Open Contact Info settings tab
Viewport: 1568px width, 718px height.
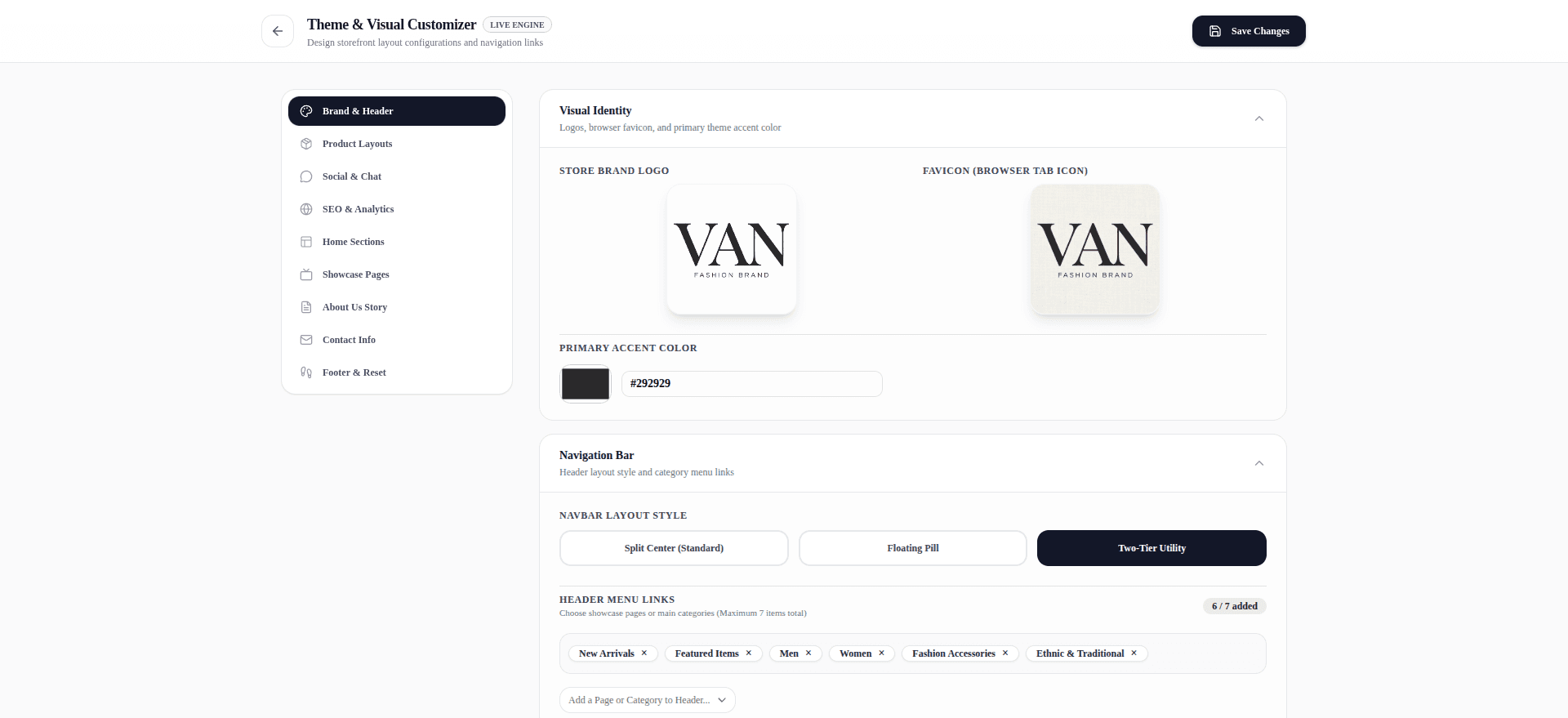click(397, 340)
